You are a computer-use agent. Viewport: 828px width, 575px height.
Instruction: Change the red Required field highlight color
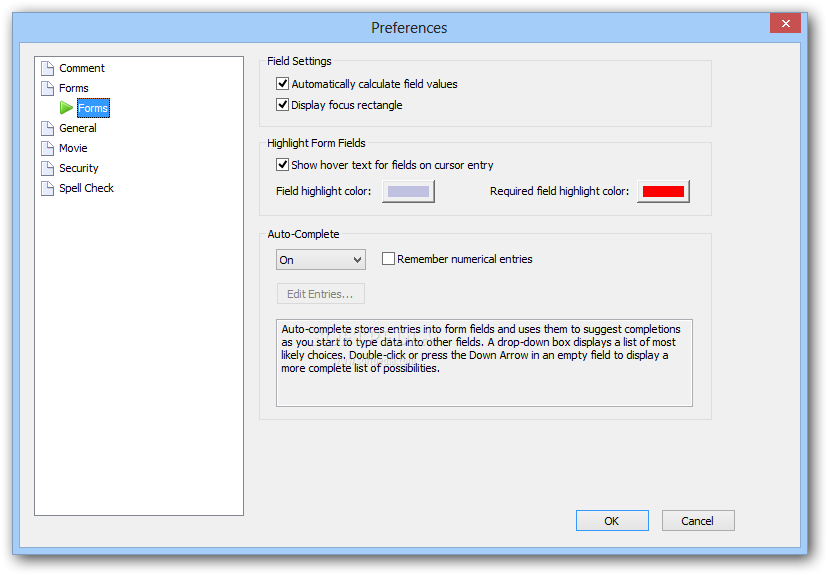pyautogui.click(x=663, y=191)
